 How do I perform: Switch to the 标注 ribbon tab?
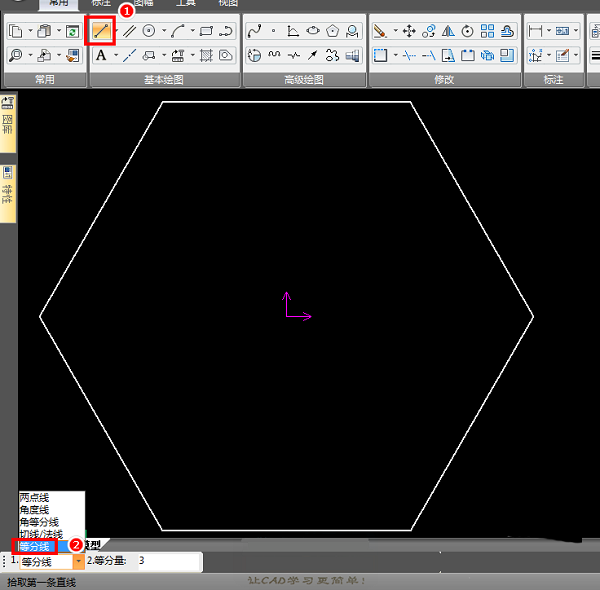click(101, 3)
